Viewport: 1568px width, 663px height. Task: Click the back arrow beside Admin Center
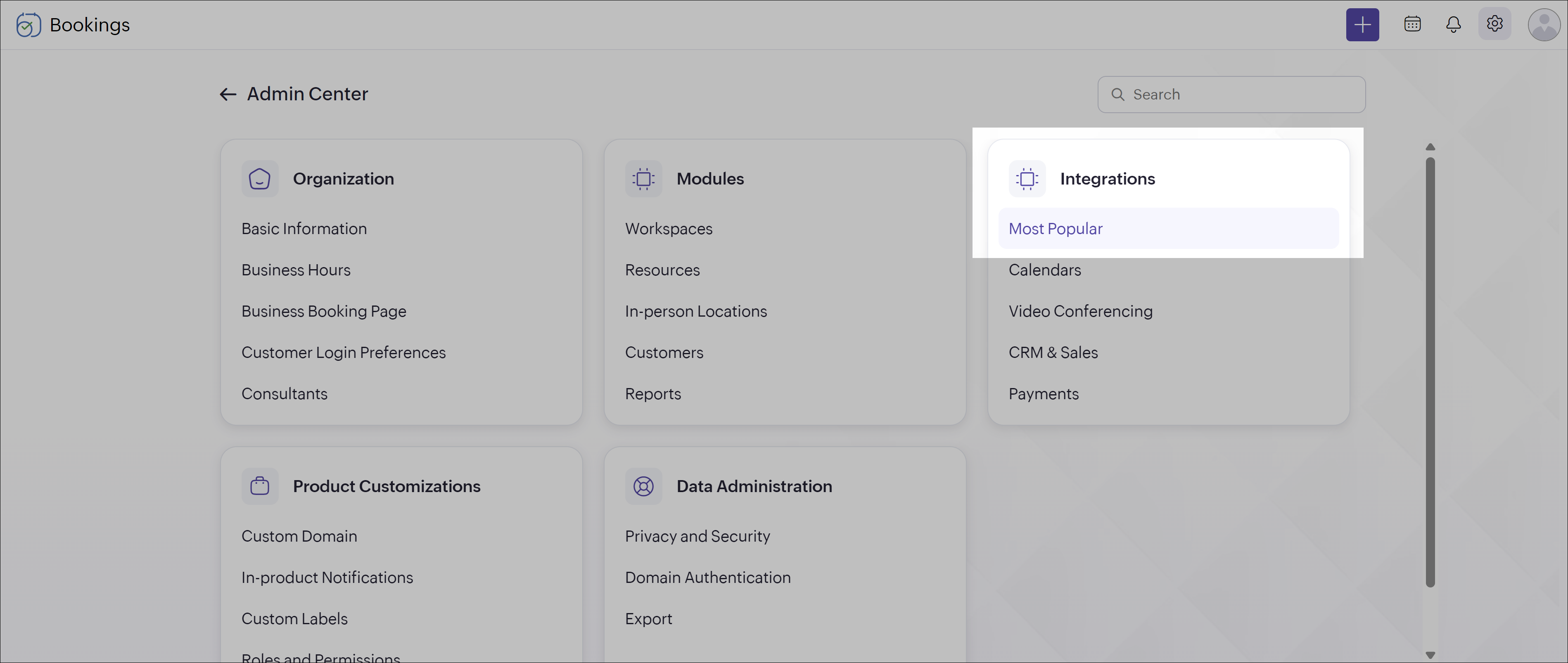pyautogui.click(x=228, y=94)
